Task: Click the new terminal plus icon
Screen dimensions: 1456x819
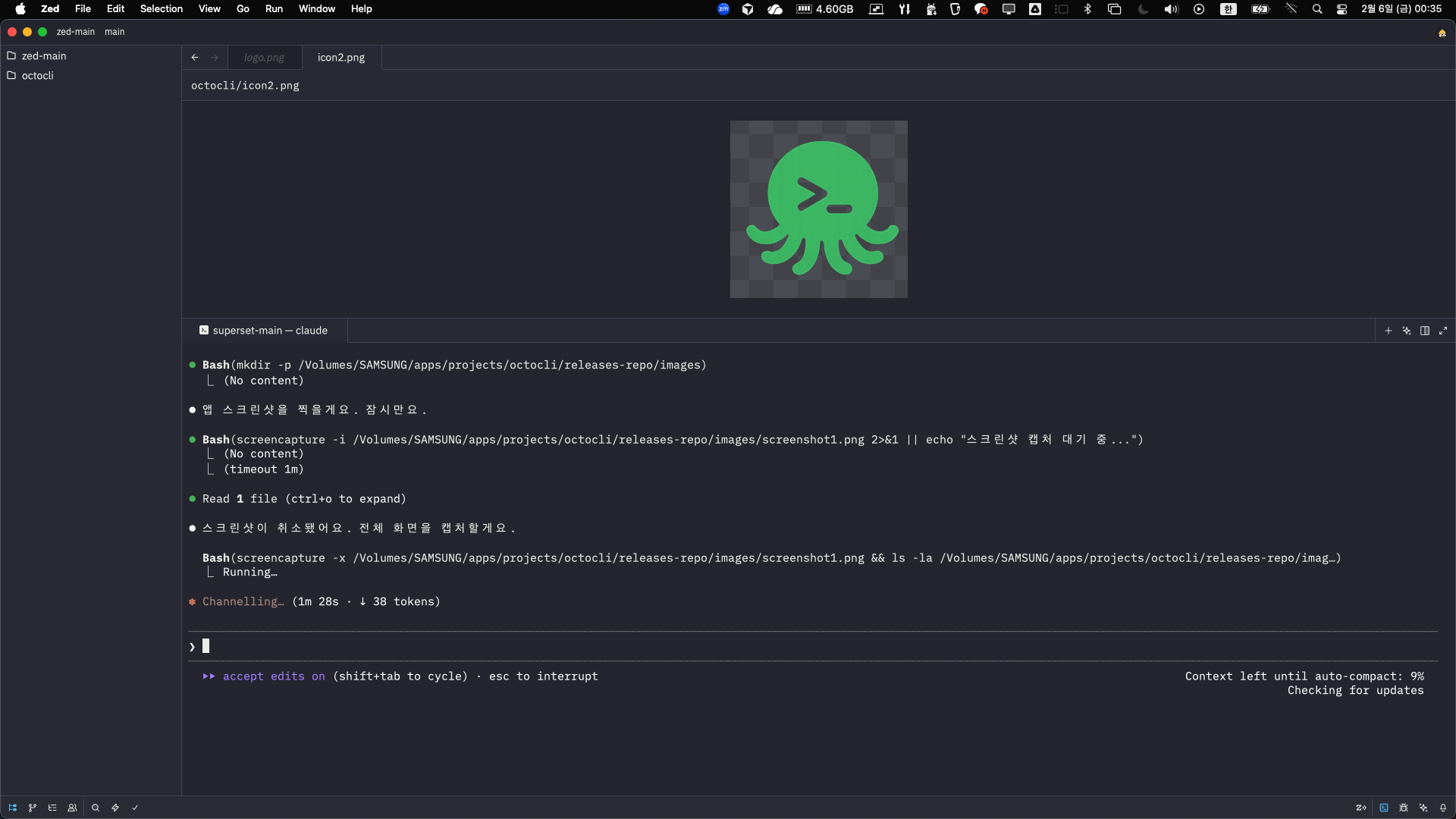Action: pyautogui.click(x=1389, y=331)
